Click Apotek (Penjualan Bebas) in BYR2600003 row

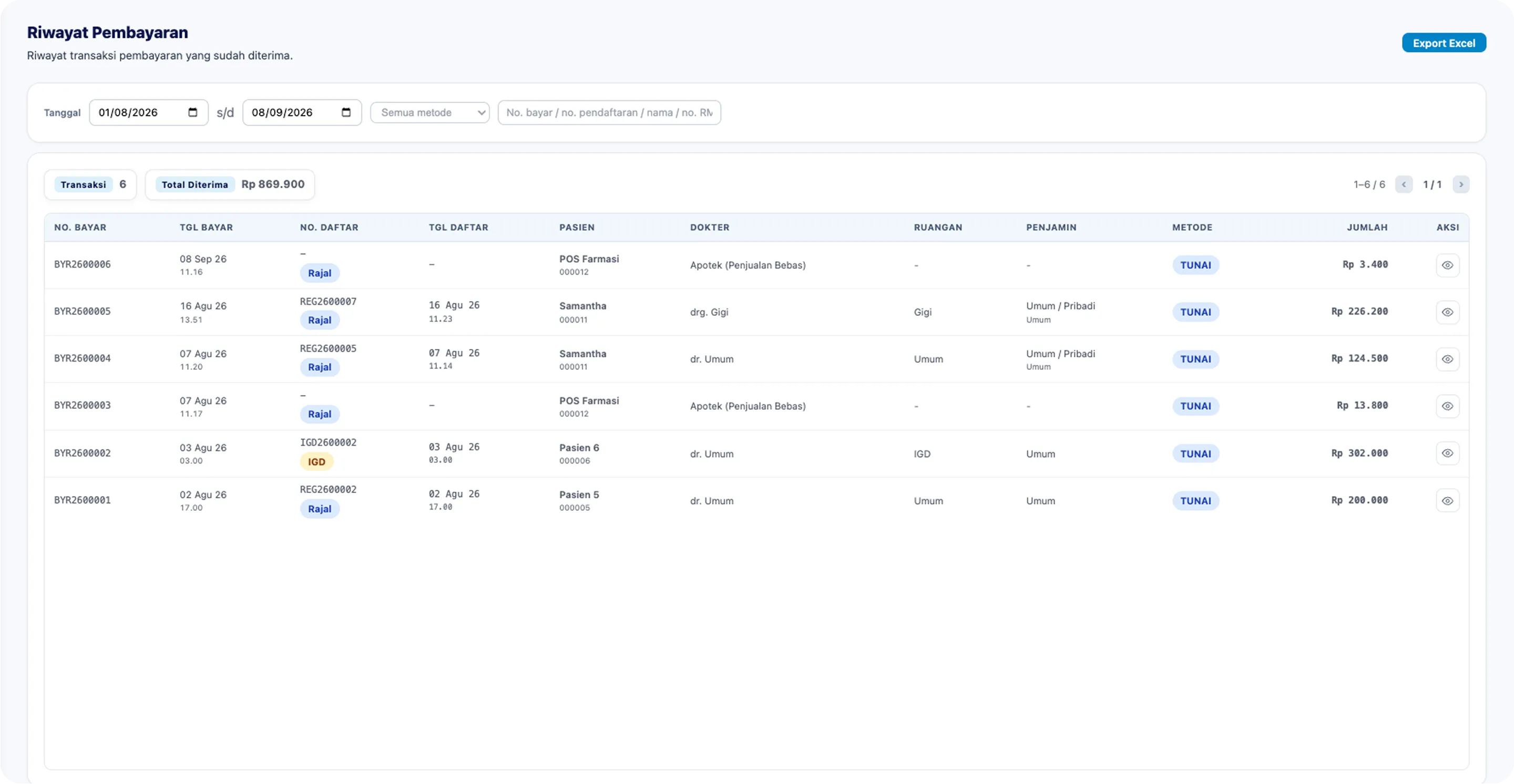(x=748, y=406)
